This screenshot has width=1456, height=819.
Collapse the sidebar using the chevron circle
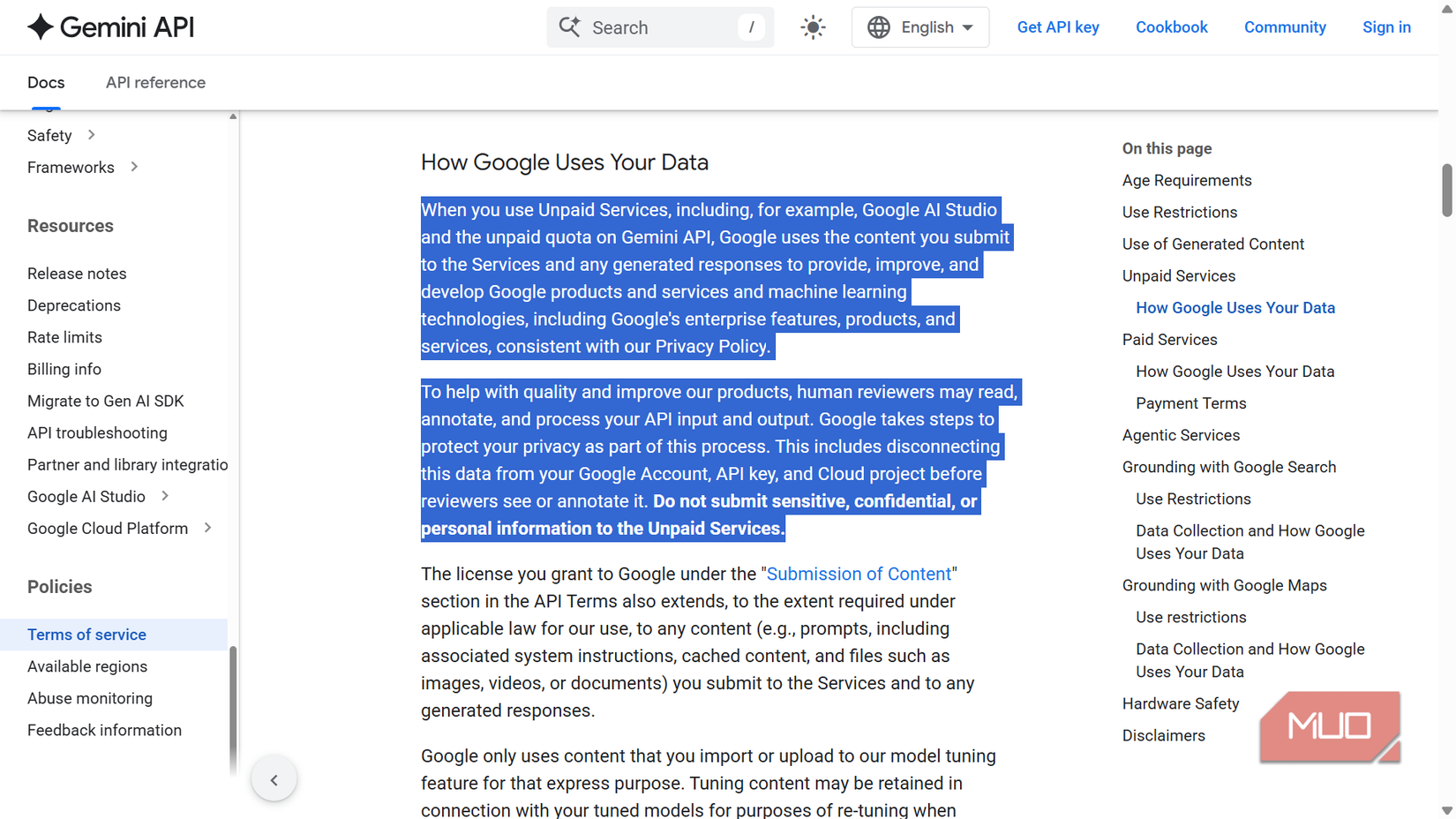pyautogui.click(x=274, y=778)
